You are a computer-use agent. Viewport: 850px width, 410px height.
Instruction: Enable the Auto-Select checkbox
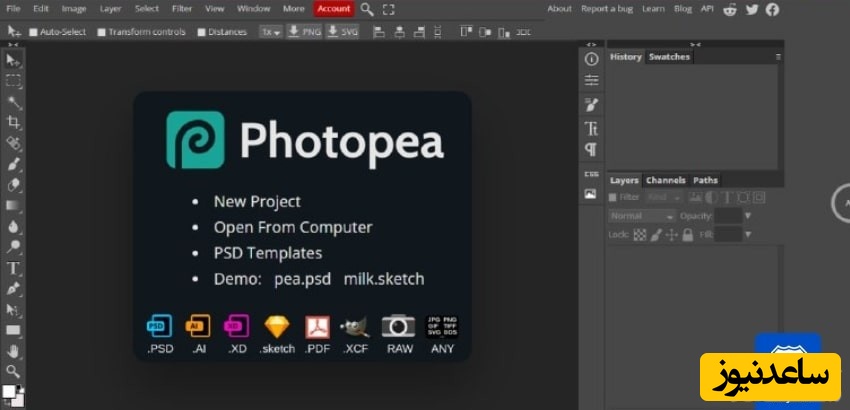tap(33, 32)
